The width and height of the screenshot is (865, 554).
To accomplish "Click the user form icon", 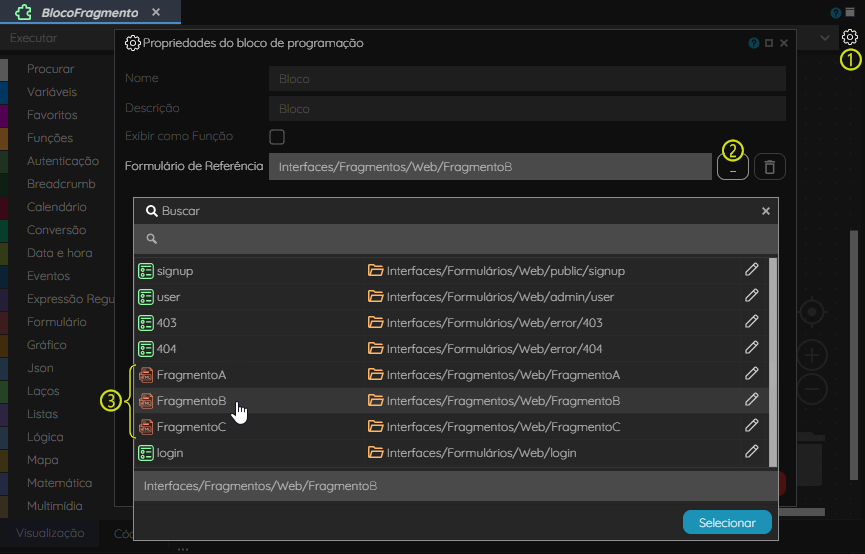I will pyautogui.click(x=146, y=297).
